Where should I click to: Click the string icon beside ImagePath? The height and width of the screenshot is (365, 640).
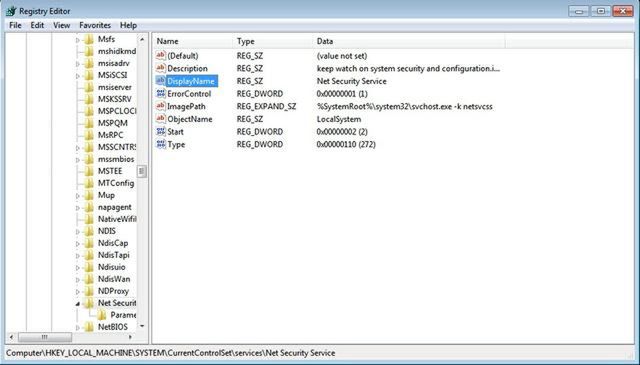point(161,106)
